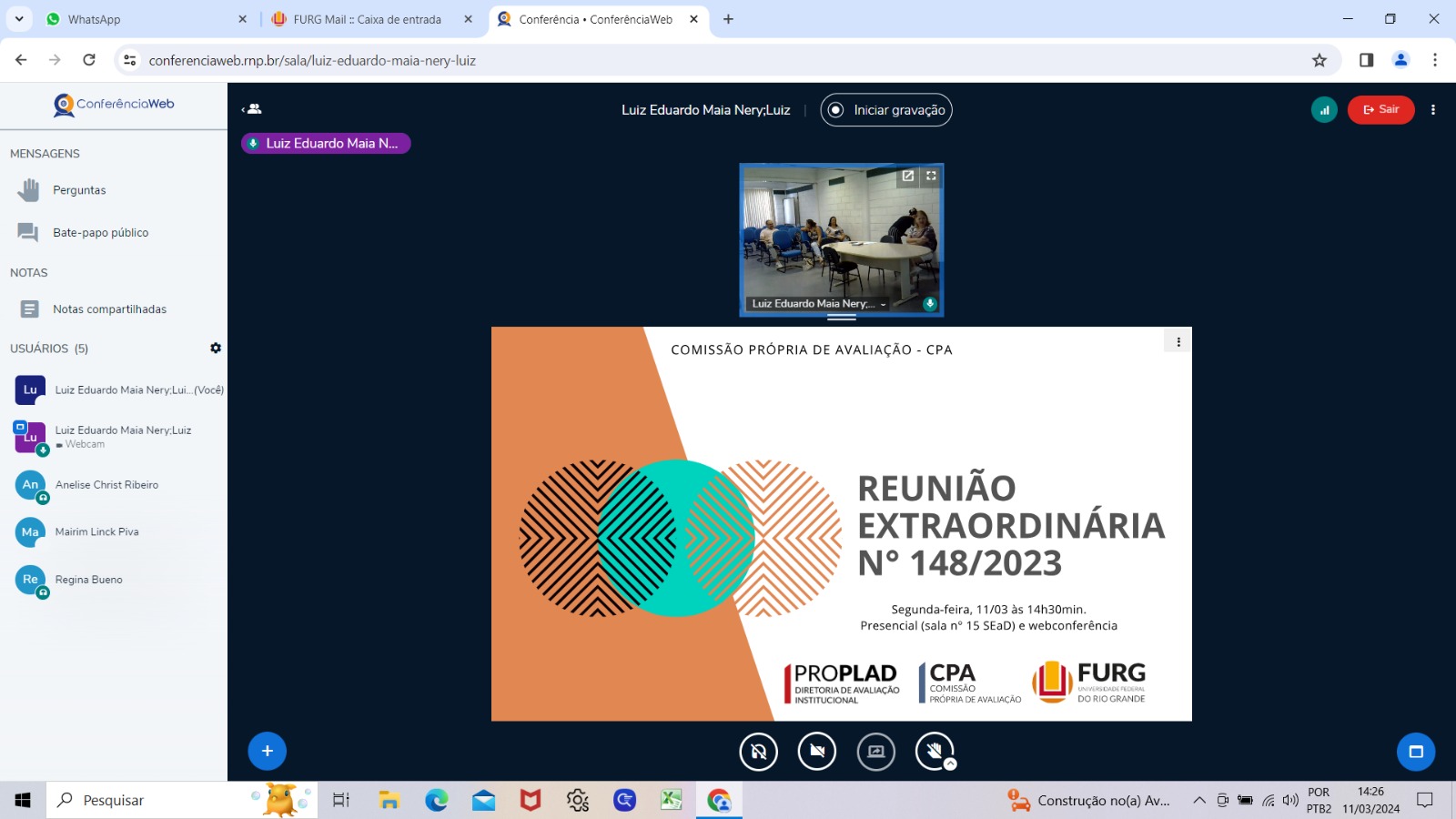Toggle the audio mute button
The width and height of the screenshot is (1456, 819).
[759, 752]
